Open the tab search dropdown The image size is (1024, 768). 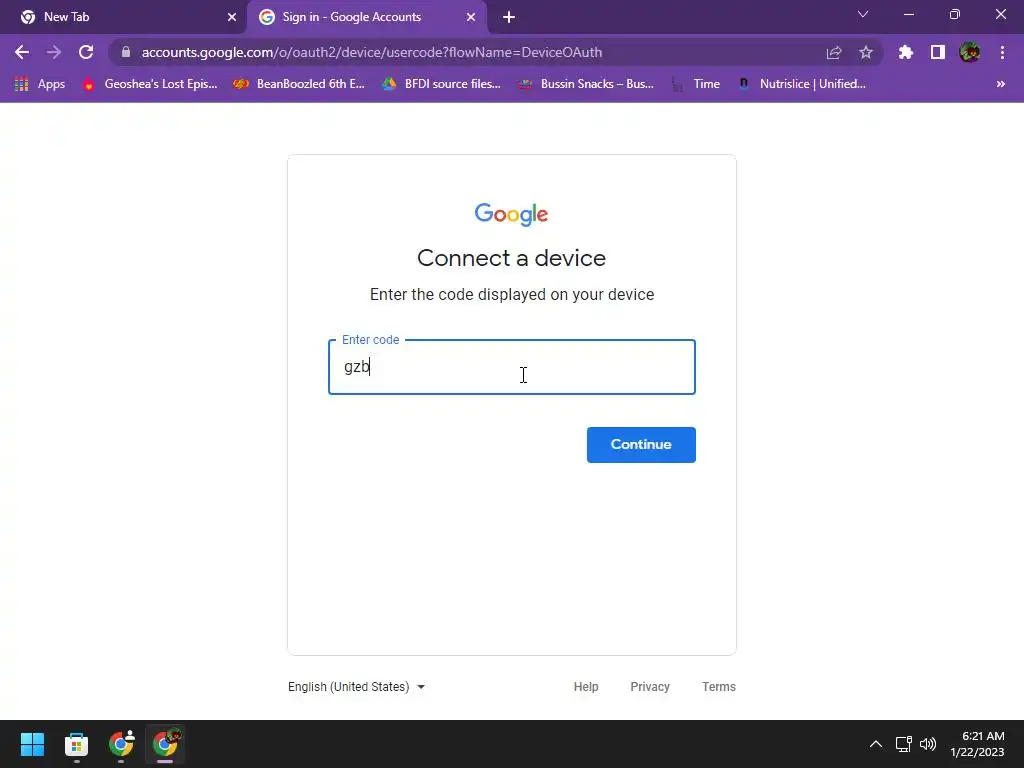click(x=863, y=14)
